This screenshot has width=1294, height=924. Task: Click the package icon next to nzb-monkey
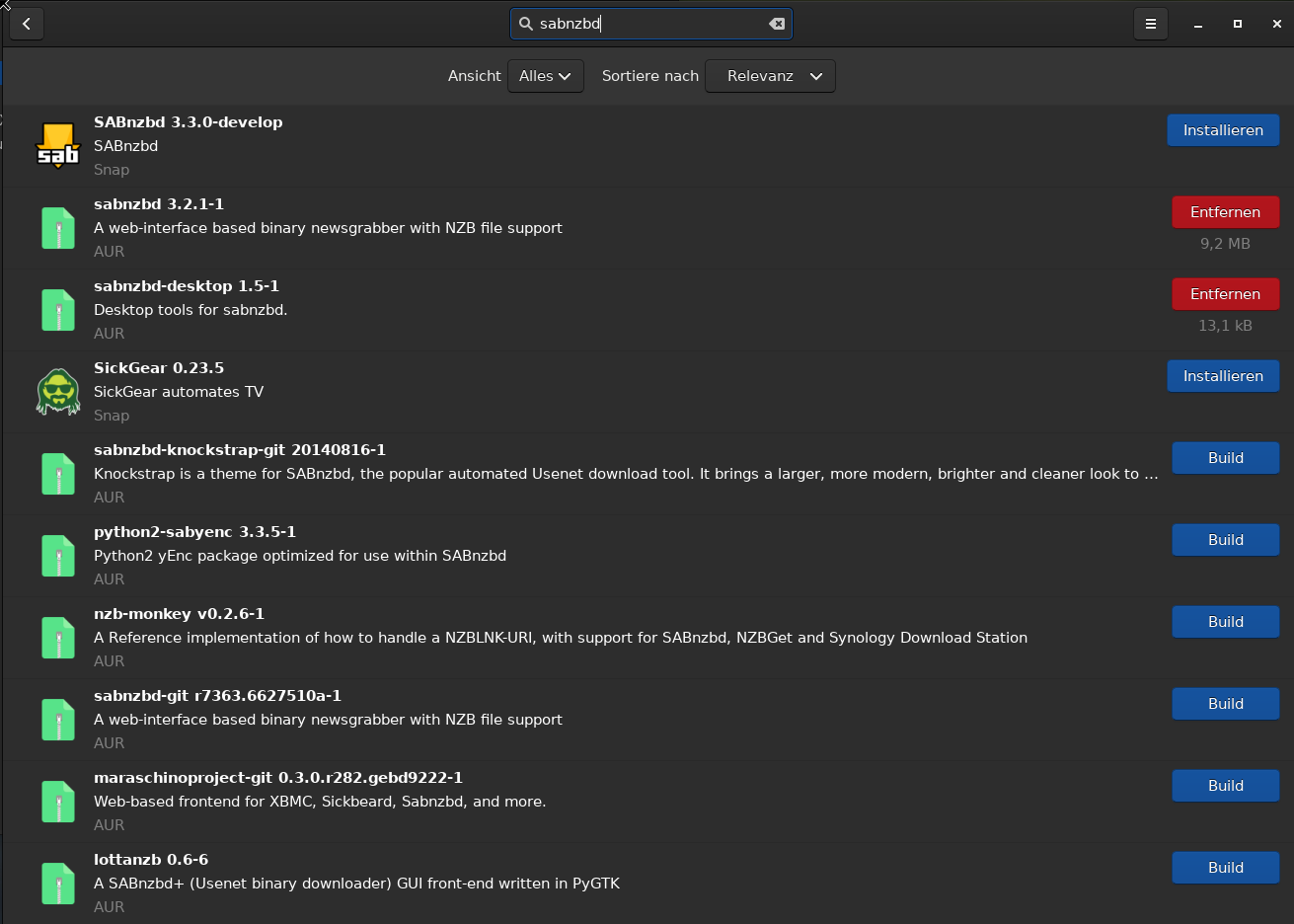tap(57, 638)
